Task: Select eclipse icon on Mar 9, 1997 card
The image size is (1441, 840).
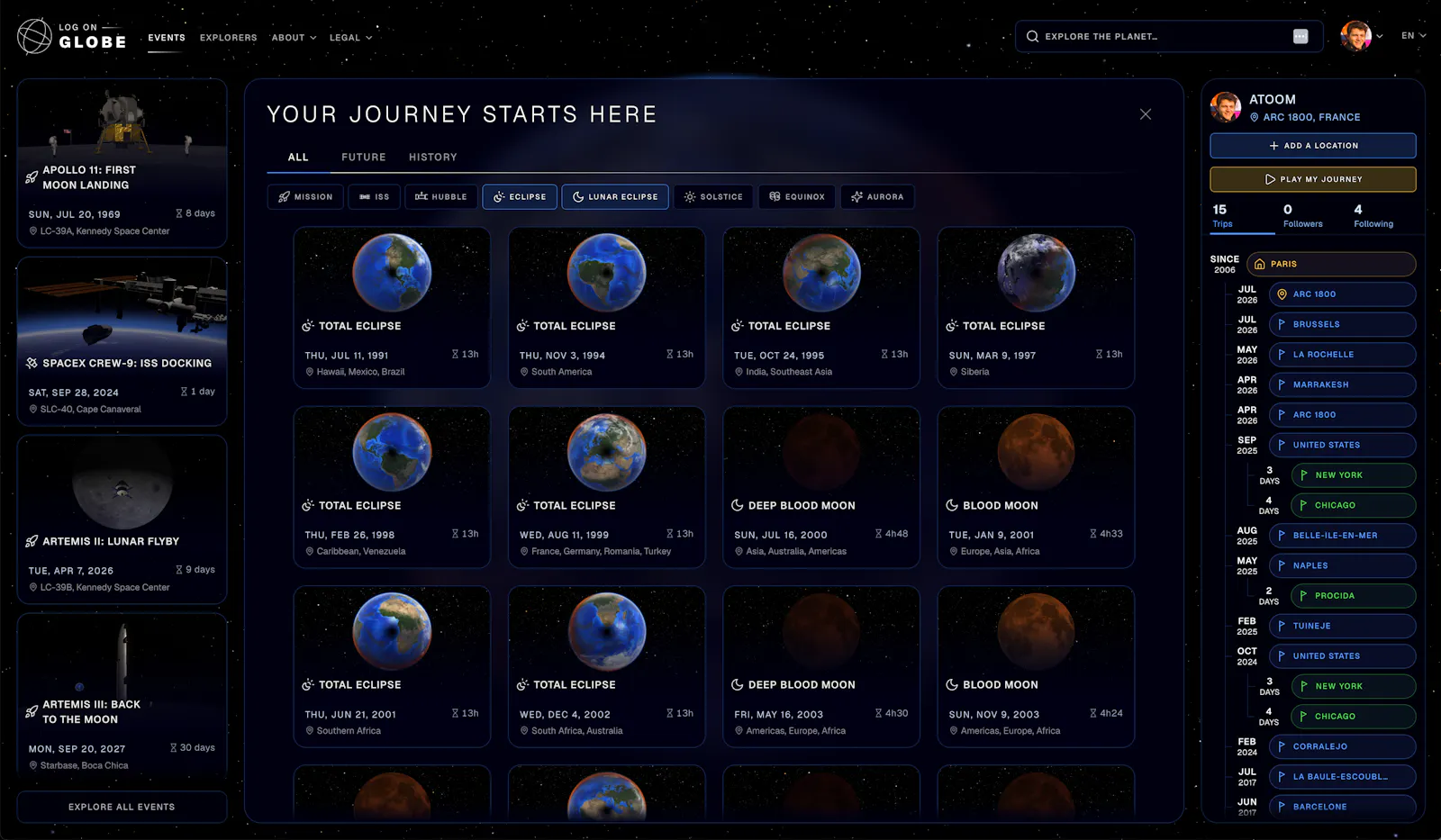Action: coord(952,326)
